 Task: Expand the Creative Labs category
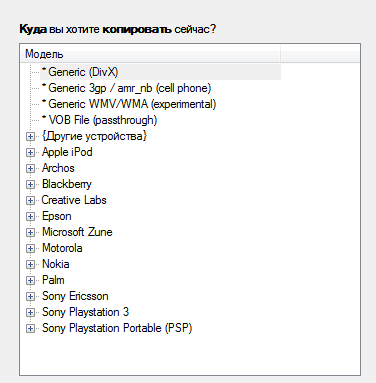tap(30, 200)
